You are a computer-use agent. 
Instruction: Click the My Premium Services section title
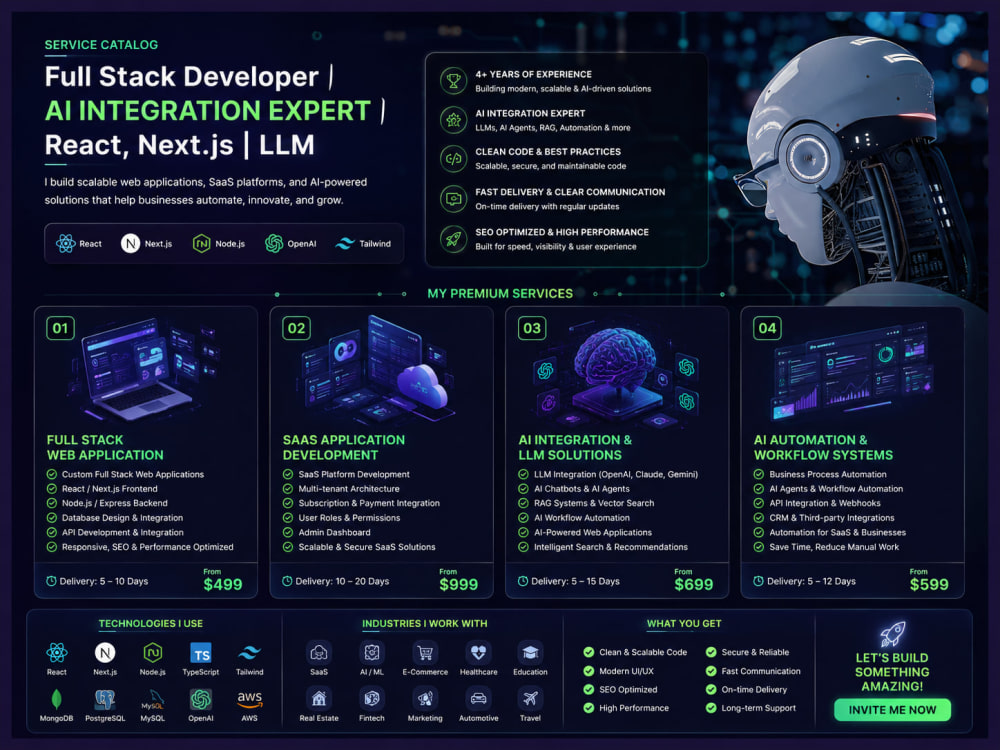pos(500,293)
